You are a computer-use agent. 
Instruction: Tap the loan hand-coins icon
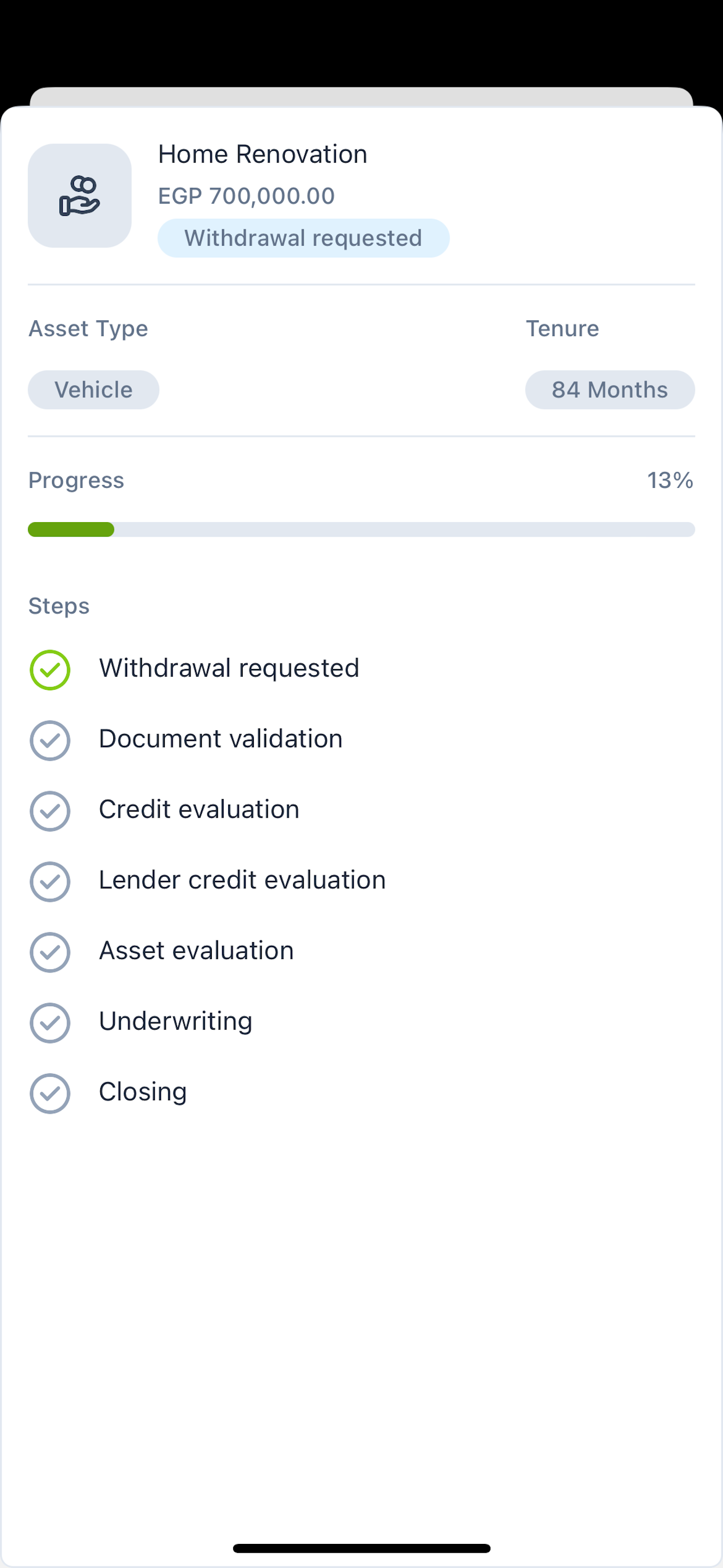(x=80, y=196)
